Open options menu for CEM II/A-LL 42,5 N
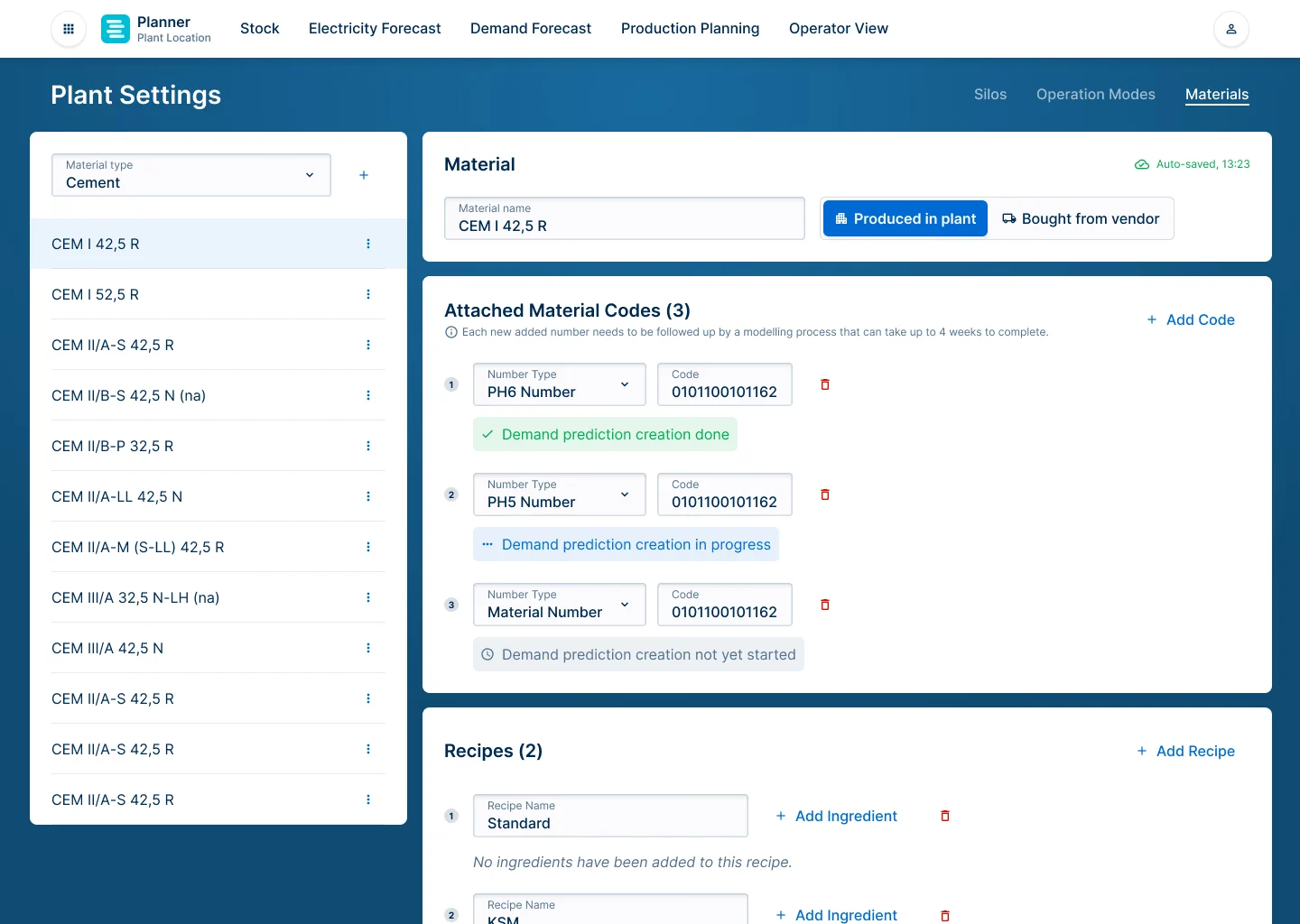 [368, 496]
